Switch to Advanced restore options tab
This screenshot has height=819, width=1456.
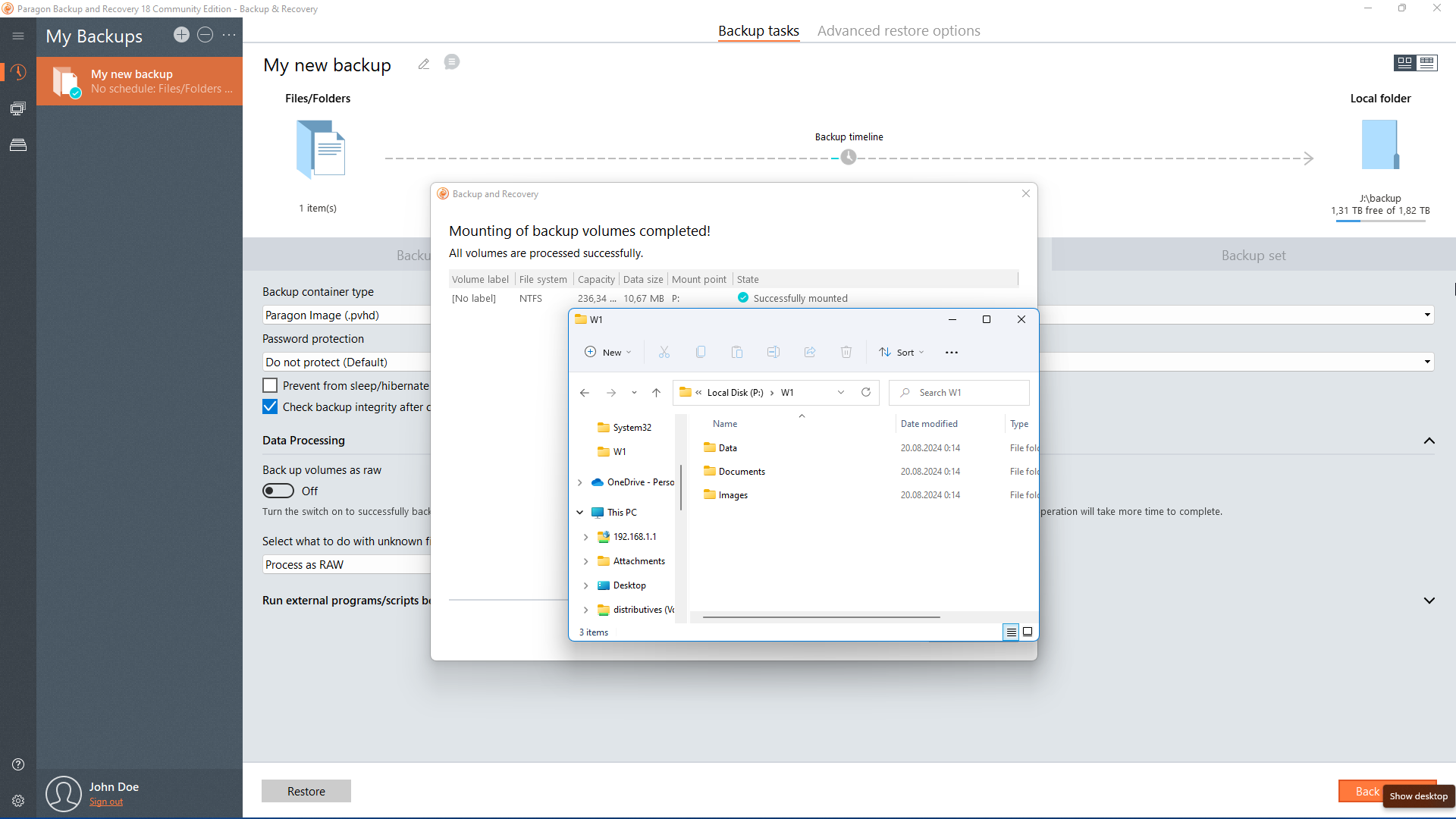[x=899, y=30]
